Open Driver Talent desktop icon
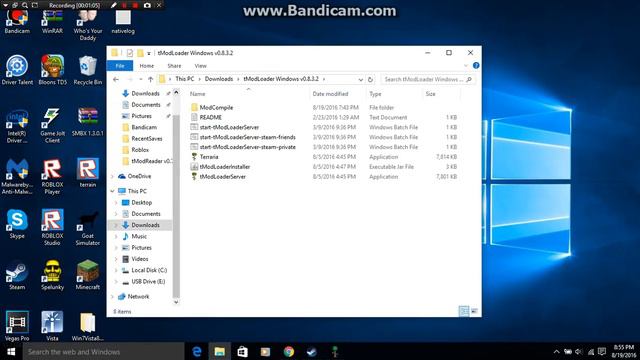Viewport: 640px width, 360px height. 17,70
